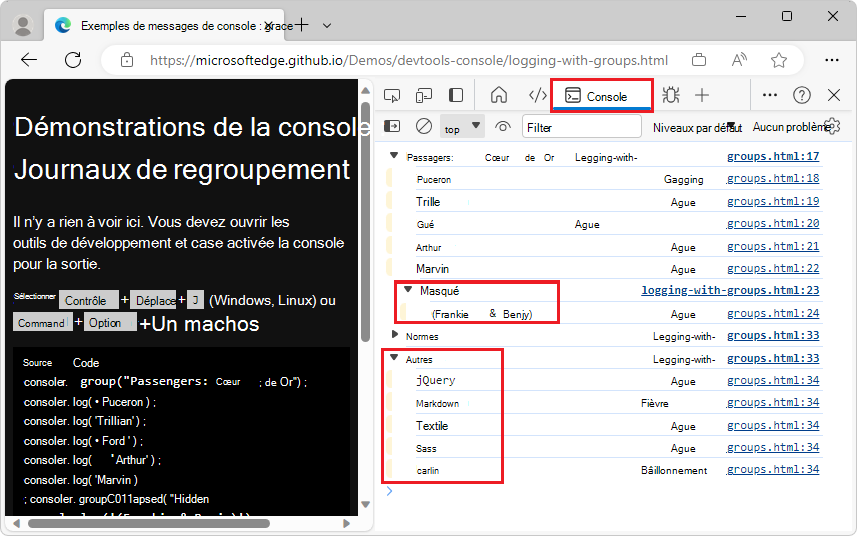Select the Marvin log entry
This screenshot has height=536, width=857.
point(432,269)
